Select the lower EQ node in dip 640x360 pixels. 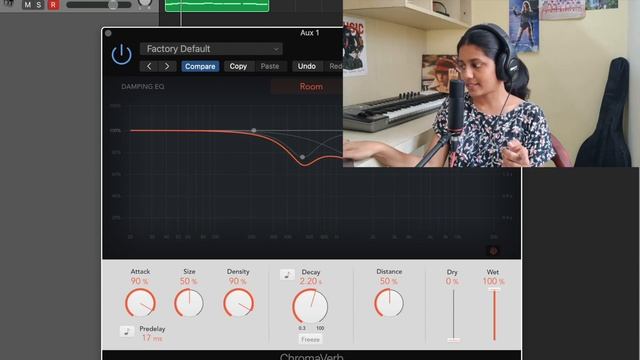[302, 157]
